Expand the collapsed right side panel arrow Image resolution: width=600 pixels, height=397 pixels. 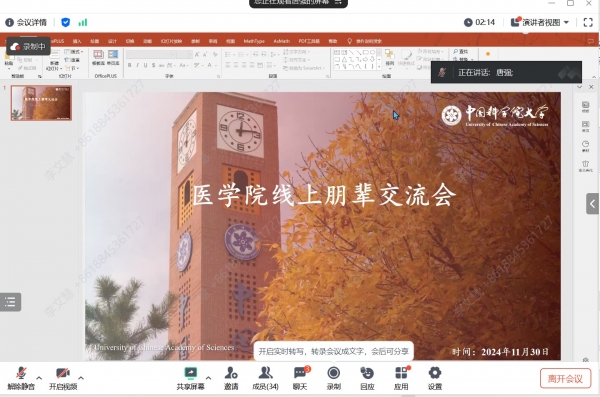click(592, 204)
